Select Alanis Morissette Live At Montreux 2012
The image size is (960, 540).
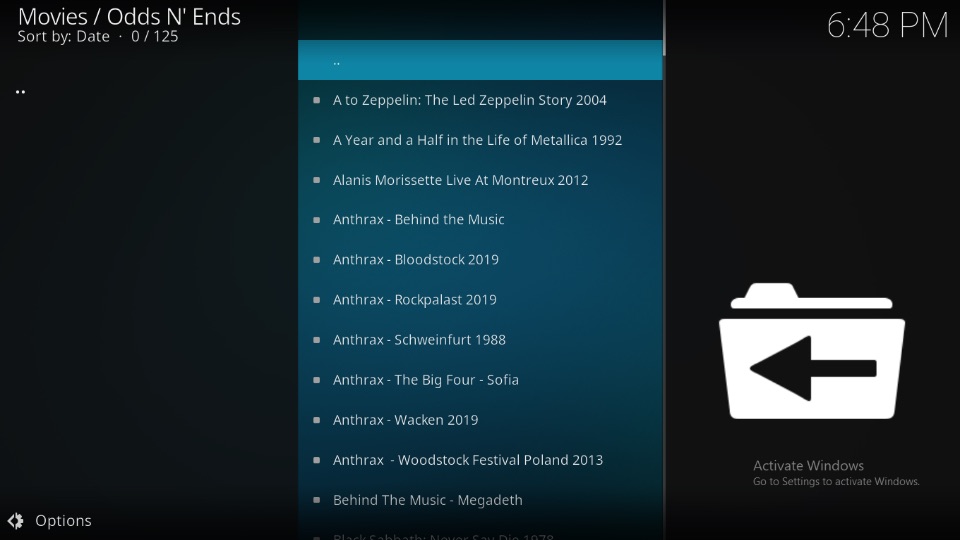click(x=480, y=180)
